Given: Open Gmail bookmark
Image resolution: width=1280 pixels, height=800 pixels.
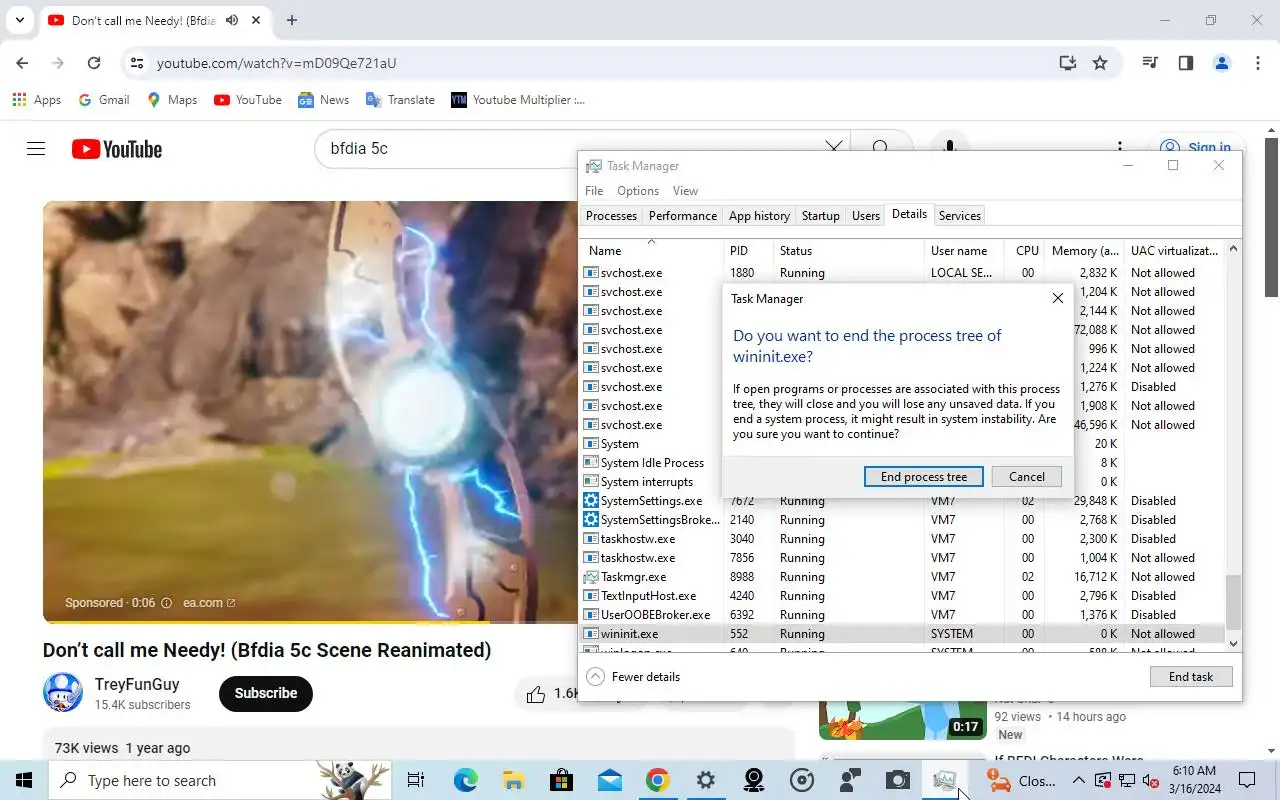Looking at the screenshot, I should tap(104, 100).
